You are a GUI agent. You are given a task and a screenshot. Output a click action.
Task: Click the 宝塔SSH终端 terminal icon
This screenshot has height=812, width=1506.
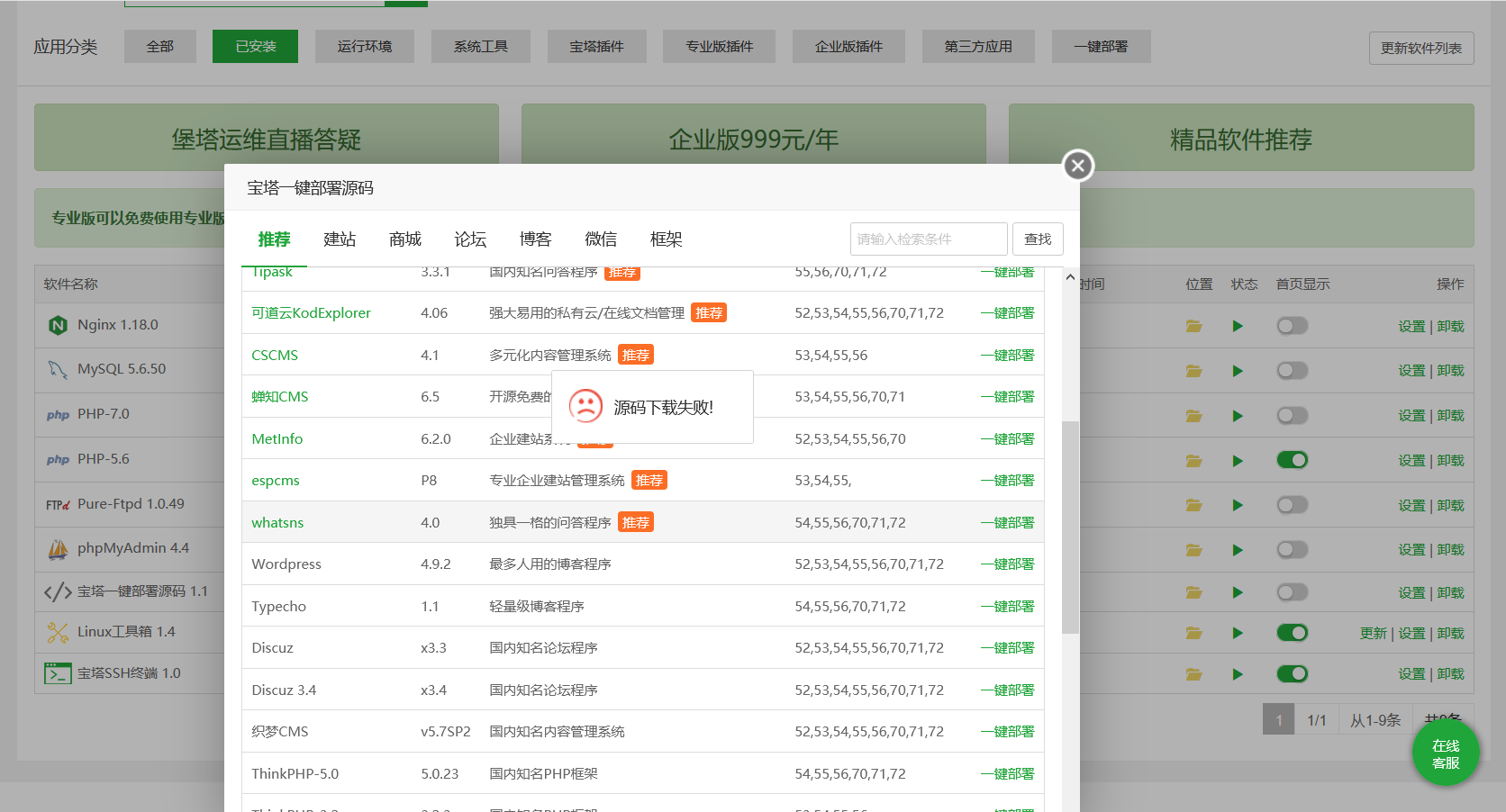pos(58,673)
